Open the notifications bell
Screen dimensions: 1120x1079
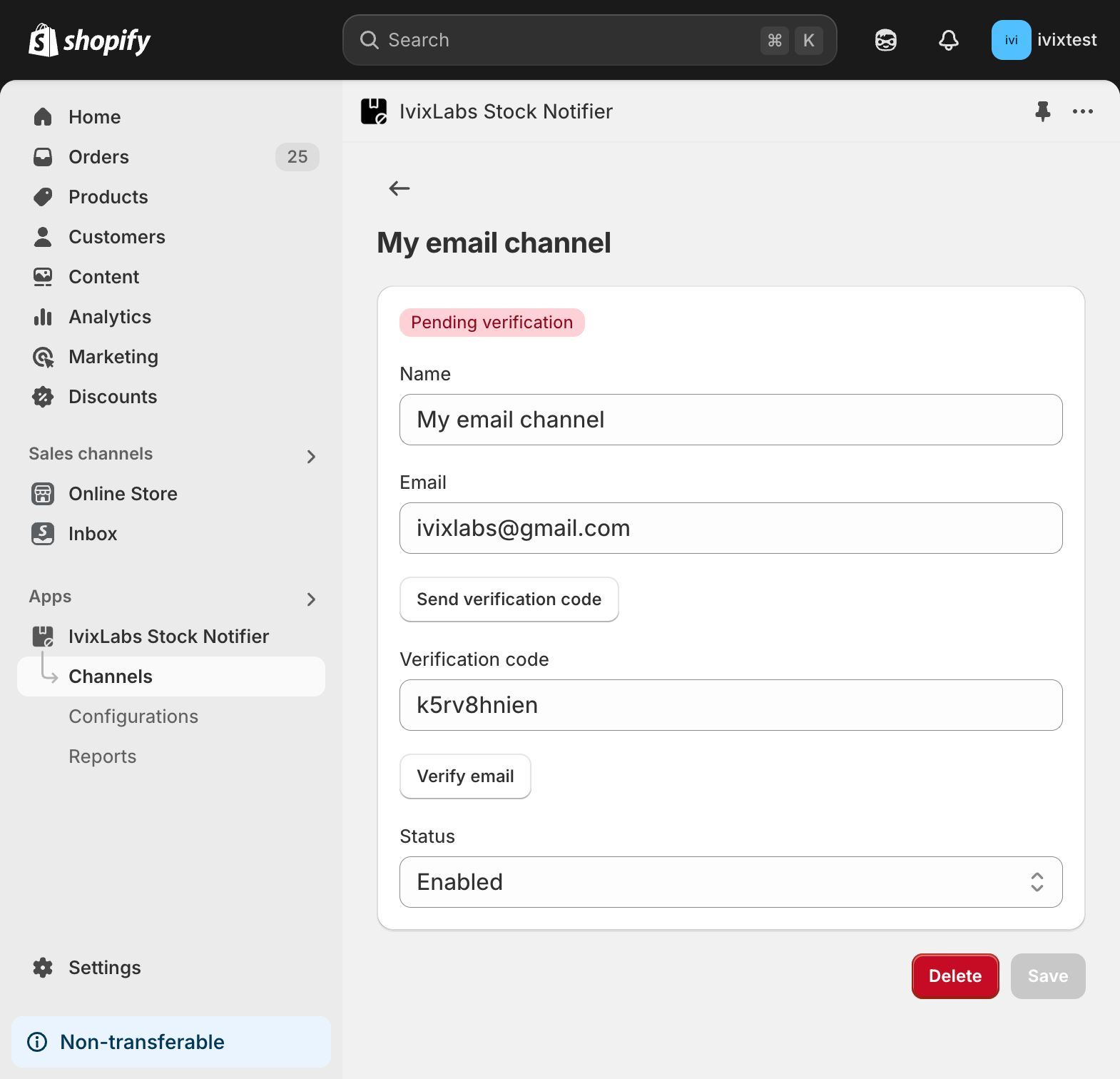click(x=948, y=40)
